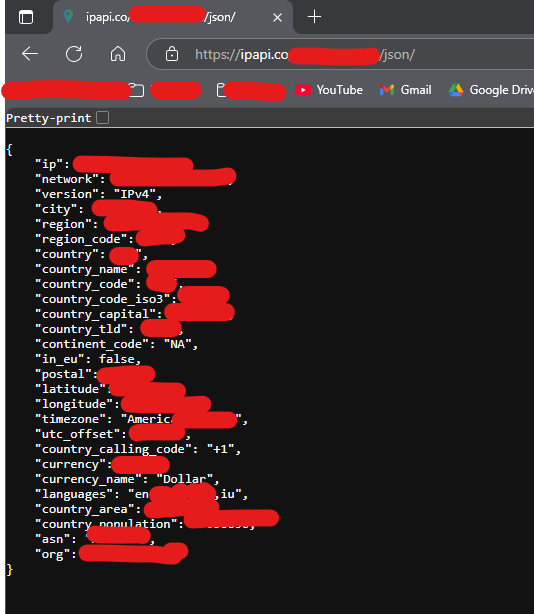The image size is (534, 614).
Task: Enable the Pretty-print checkbox
Action: click(x=103, y=117)
